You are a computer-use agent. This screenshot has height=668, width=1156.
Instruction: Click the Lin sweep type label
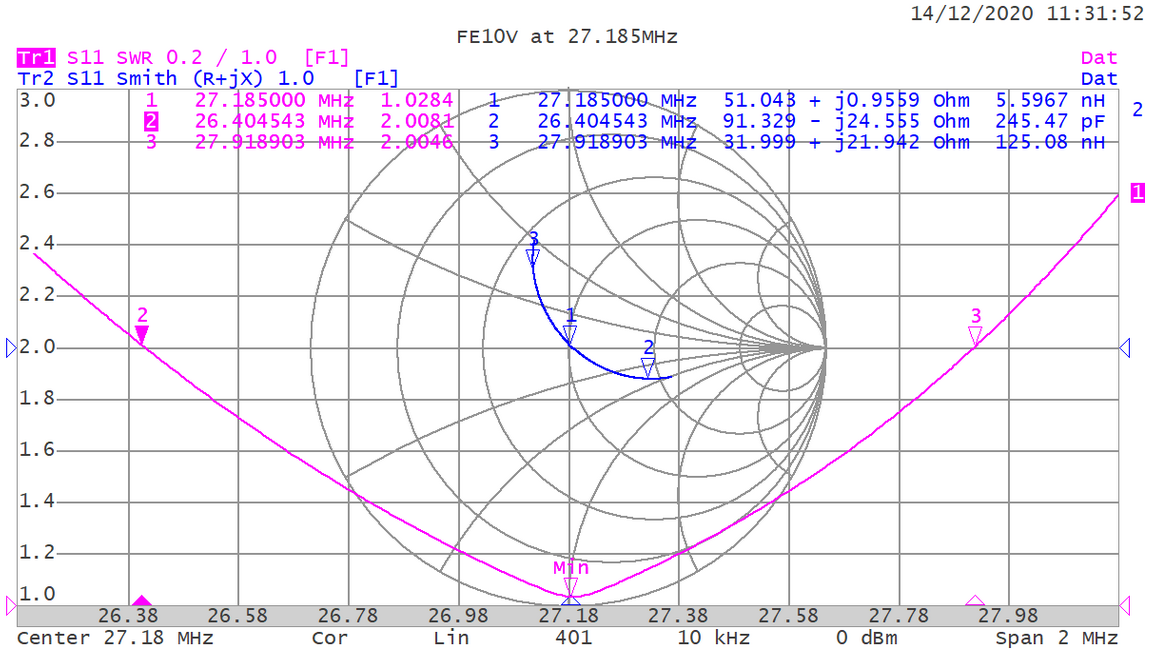pyautogui.click(x=451, y=638)
